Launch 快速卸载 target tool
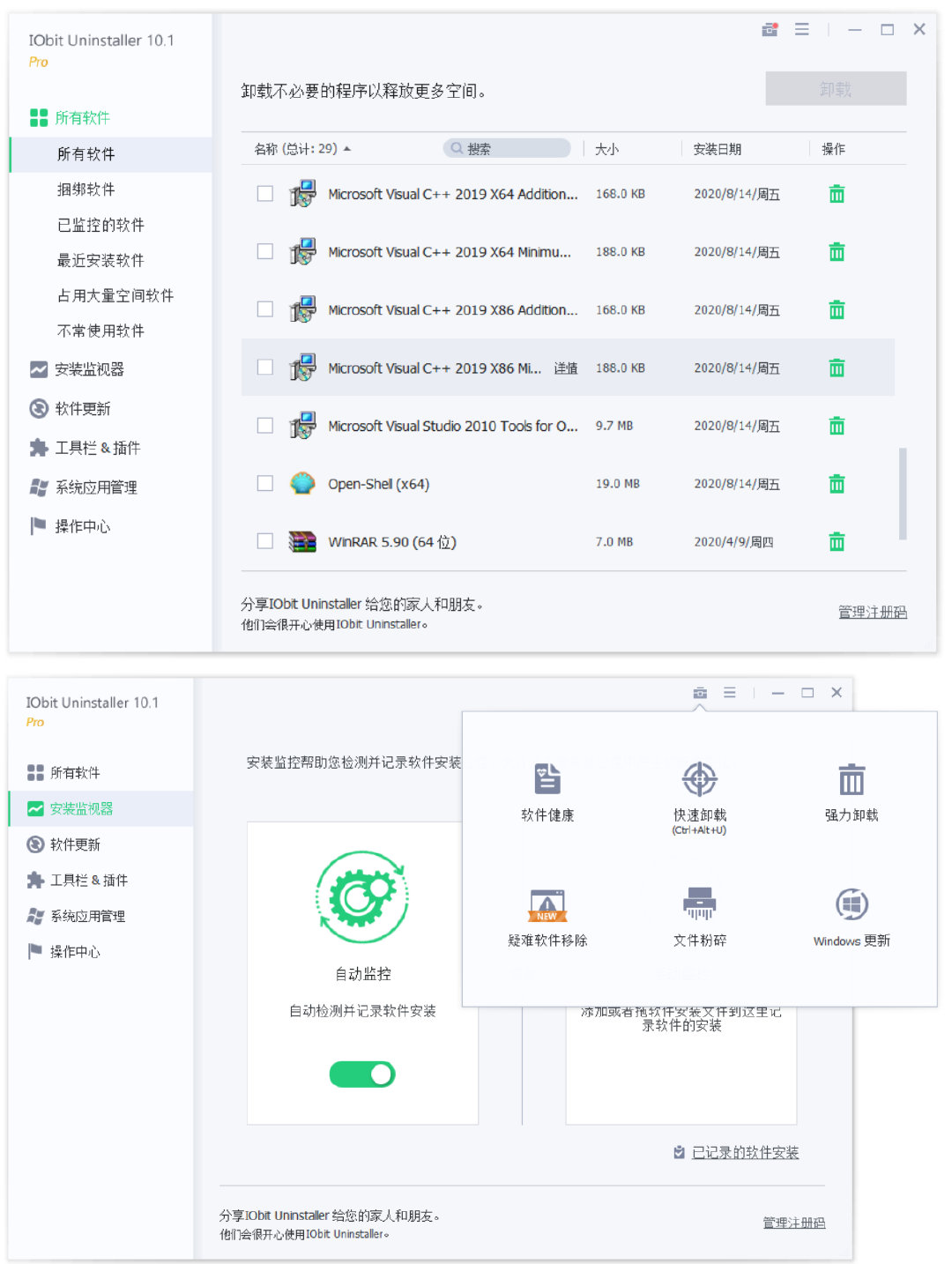Screen dimensions: 952x1264 click(700, 797)
